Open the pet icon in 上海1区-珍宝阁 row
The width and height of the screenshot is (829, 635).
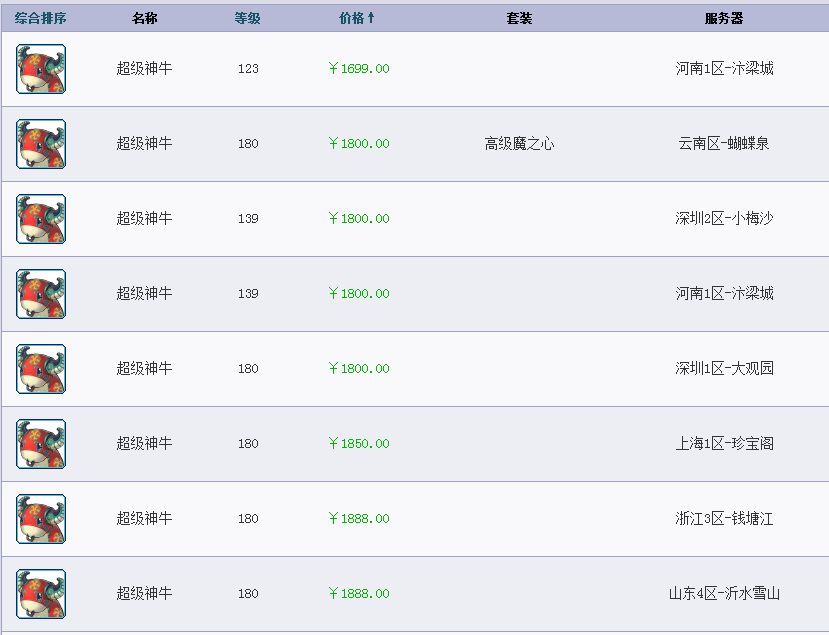click(x=41, y=444)
